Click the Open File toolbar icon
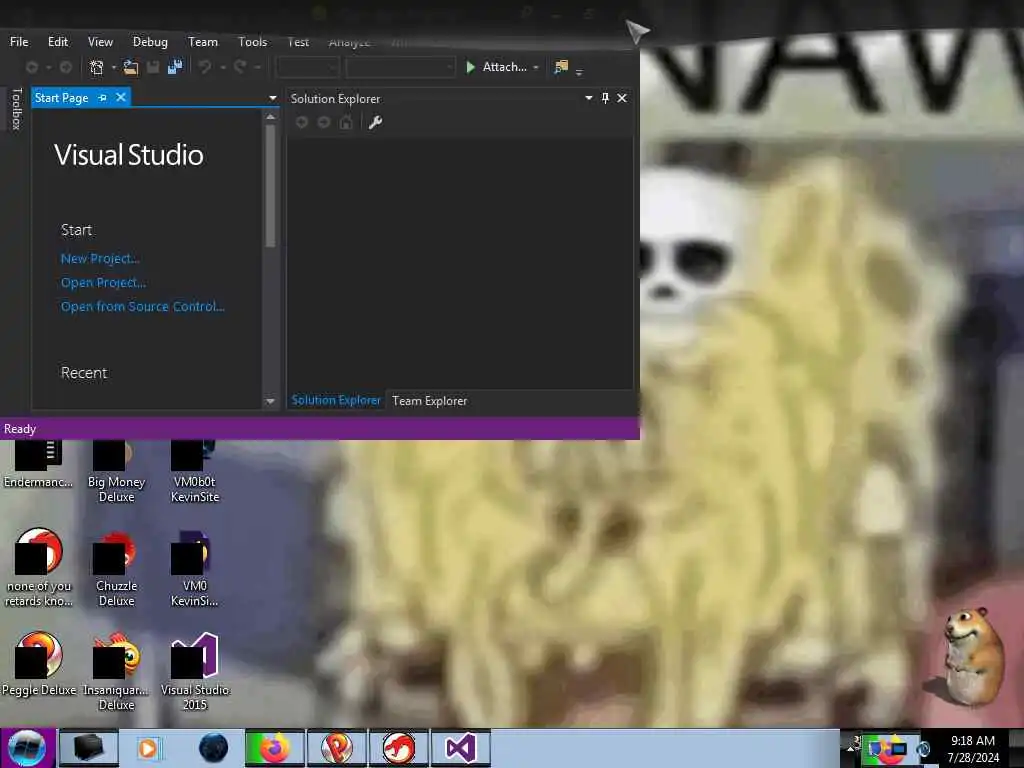The width and height of the screenshot is (1024, 768). coord(131,67)
